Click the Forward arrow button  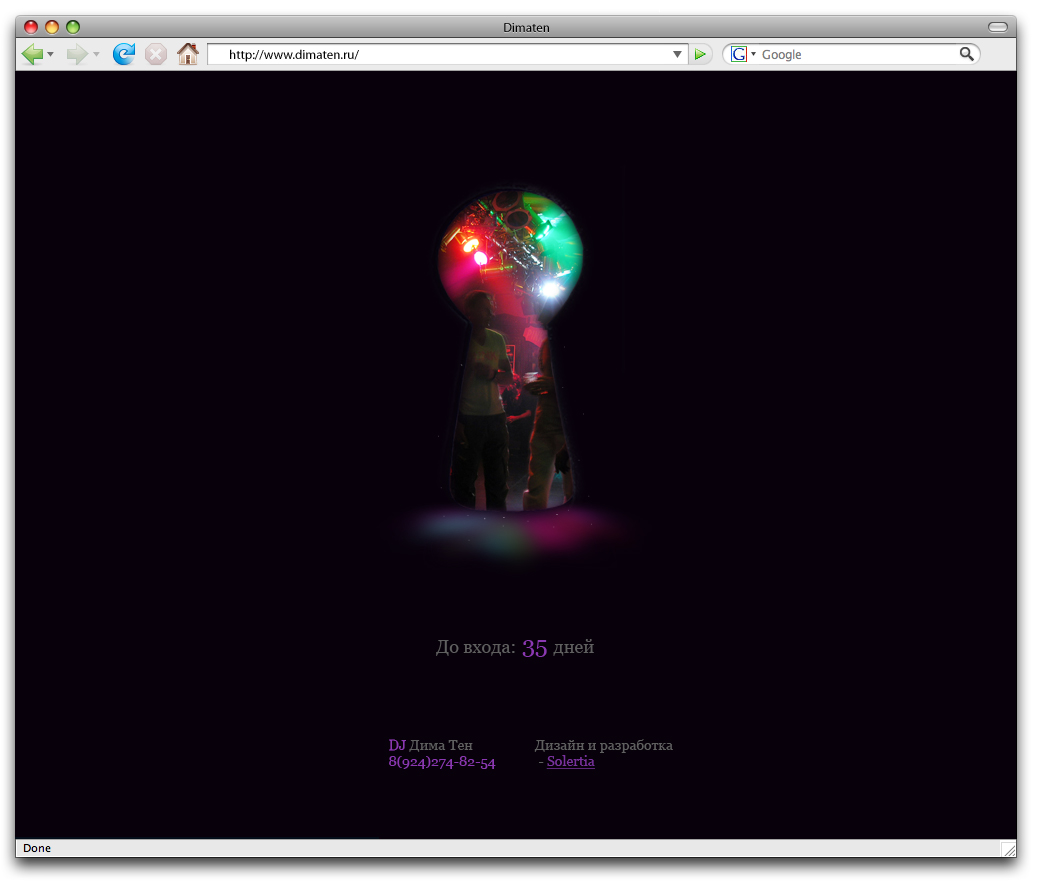[x=77, y=54]
